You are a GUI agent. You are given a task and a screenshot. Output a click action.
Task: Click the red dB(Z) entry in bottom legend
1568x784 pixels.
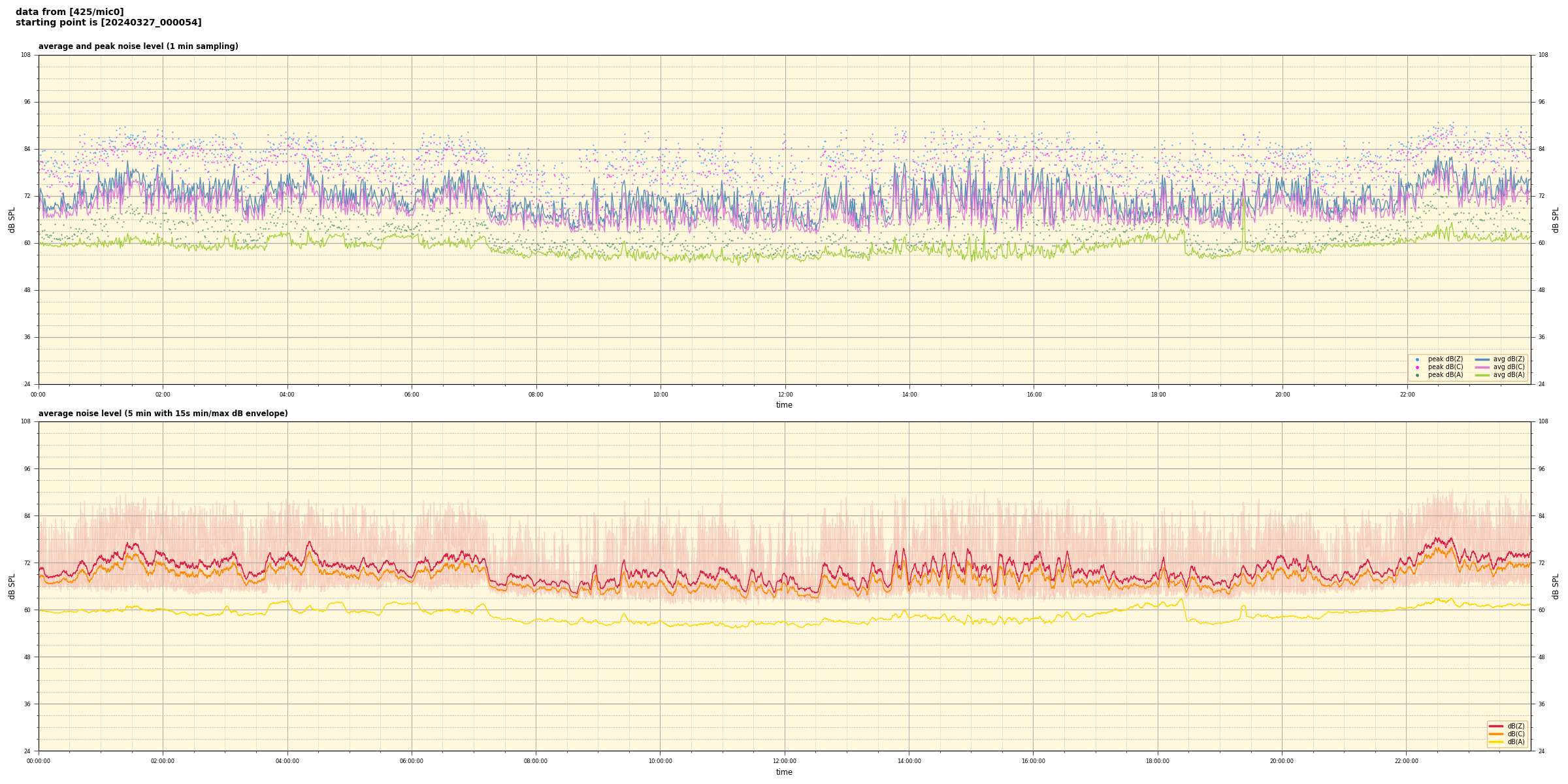pyautogui.click(x=1507, y=726)
